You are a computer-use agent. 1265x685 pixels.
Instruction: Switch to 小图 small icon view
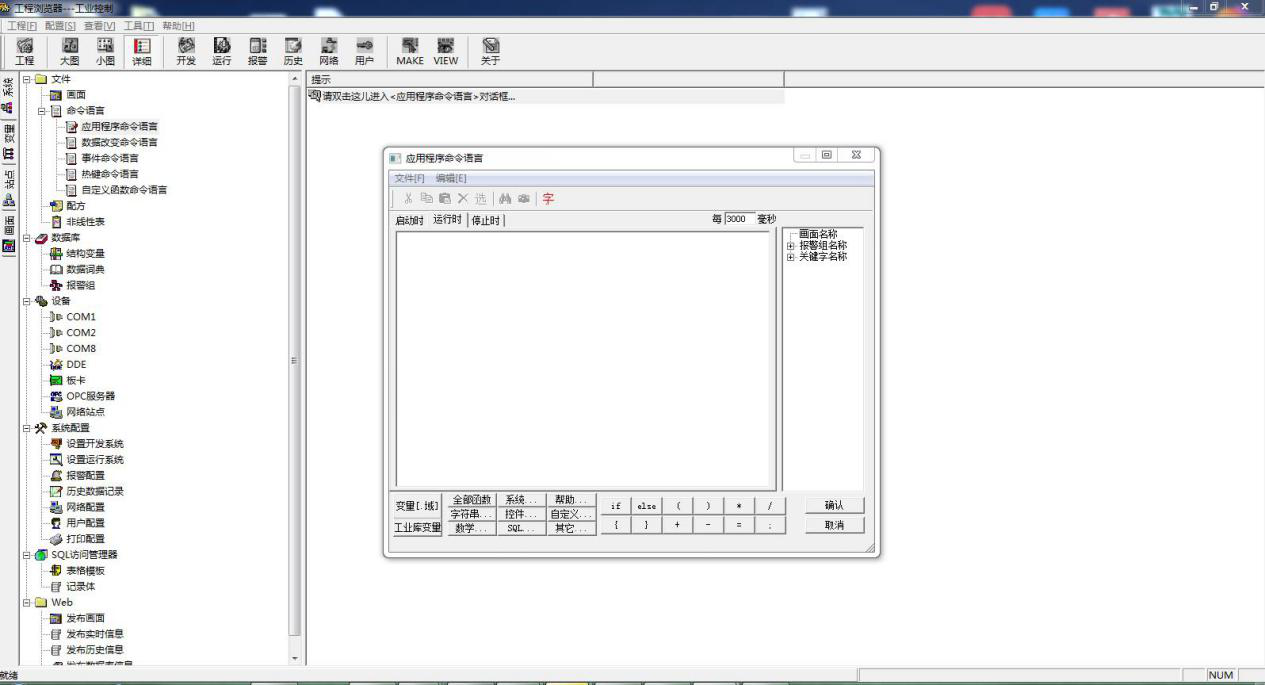pos(105,51)
